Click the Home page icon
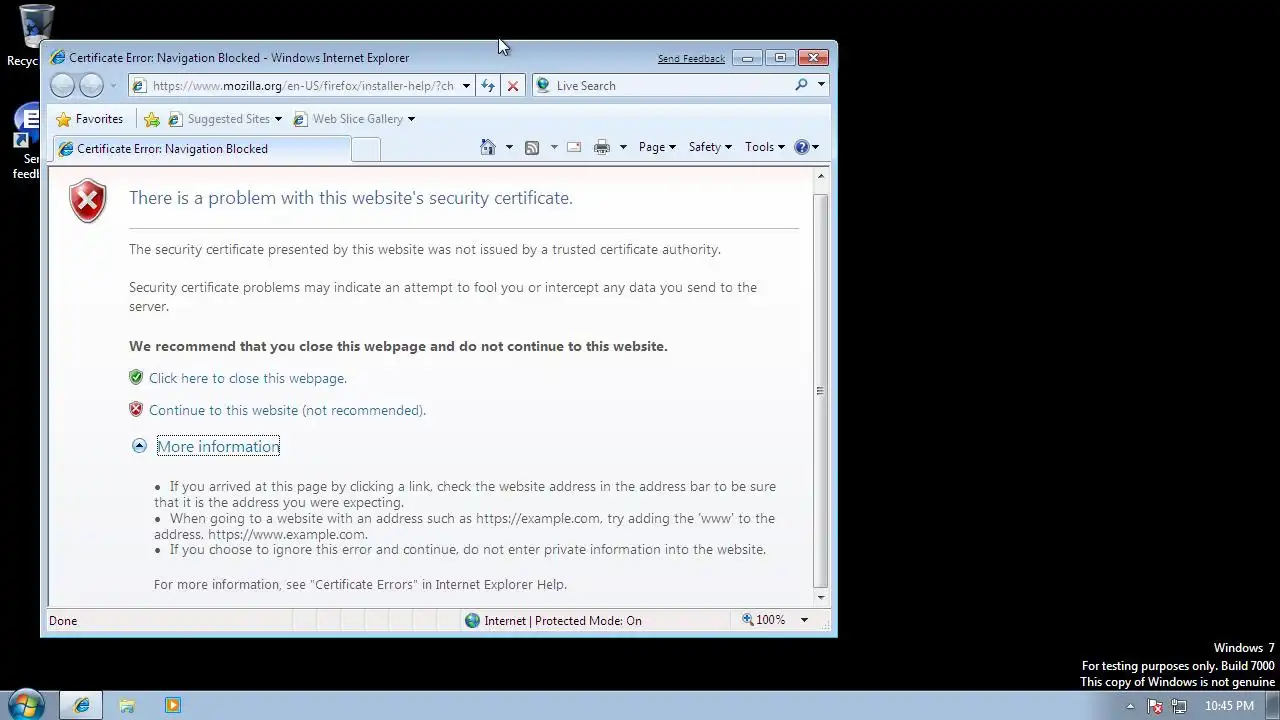 (x=488, y=147)
